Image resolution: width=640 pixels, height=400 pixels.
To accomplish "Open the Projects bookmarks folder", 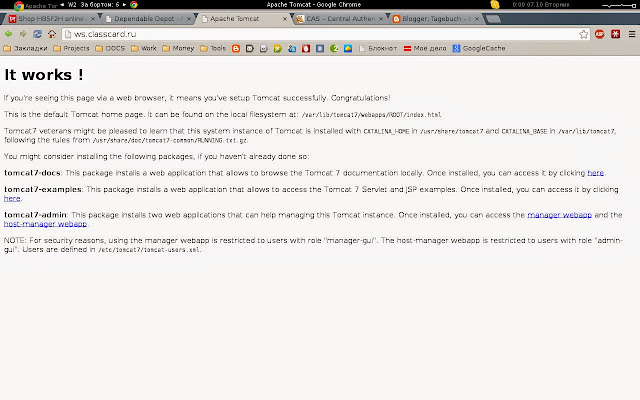I will pos(71,49).
